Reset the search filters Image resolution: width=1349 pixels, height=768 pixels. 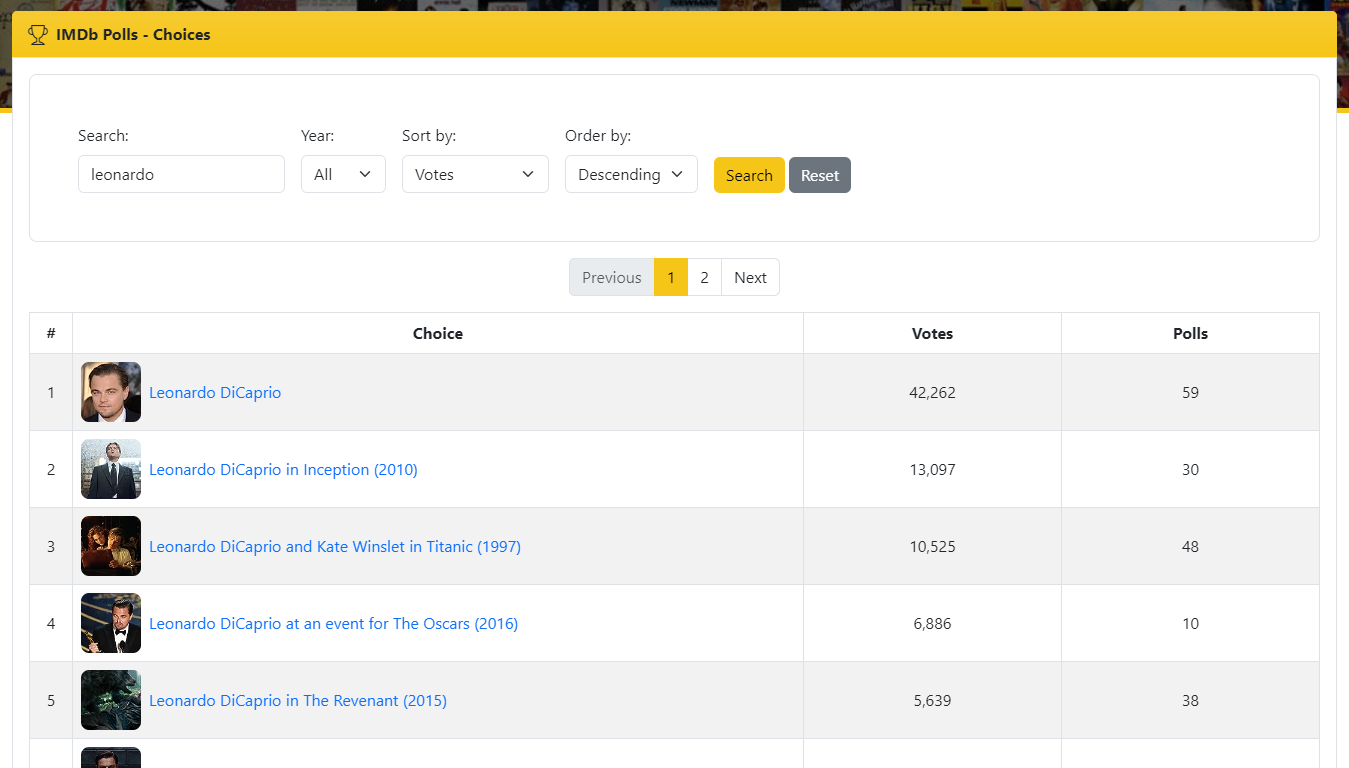tap(820, 175)
